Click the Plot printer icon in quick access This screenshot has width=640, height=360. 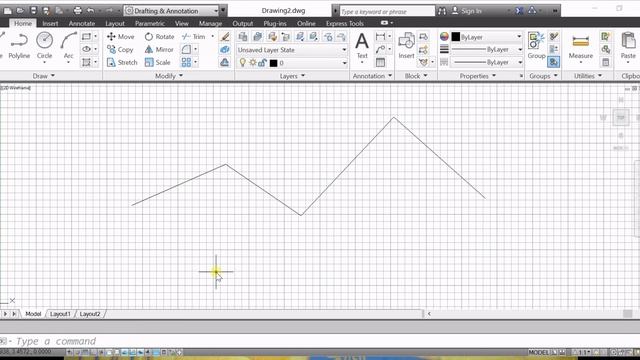78,11
